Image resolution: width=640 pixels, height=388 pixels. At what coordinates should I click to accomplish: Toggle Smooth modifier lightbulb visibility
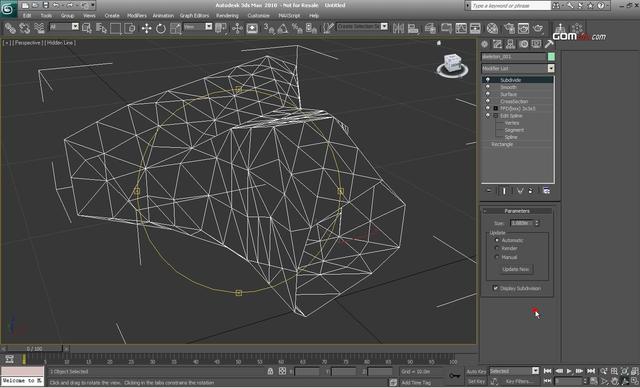coord(487,87)
